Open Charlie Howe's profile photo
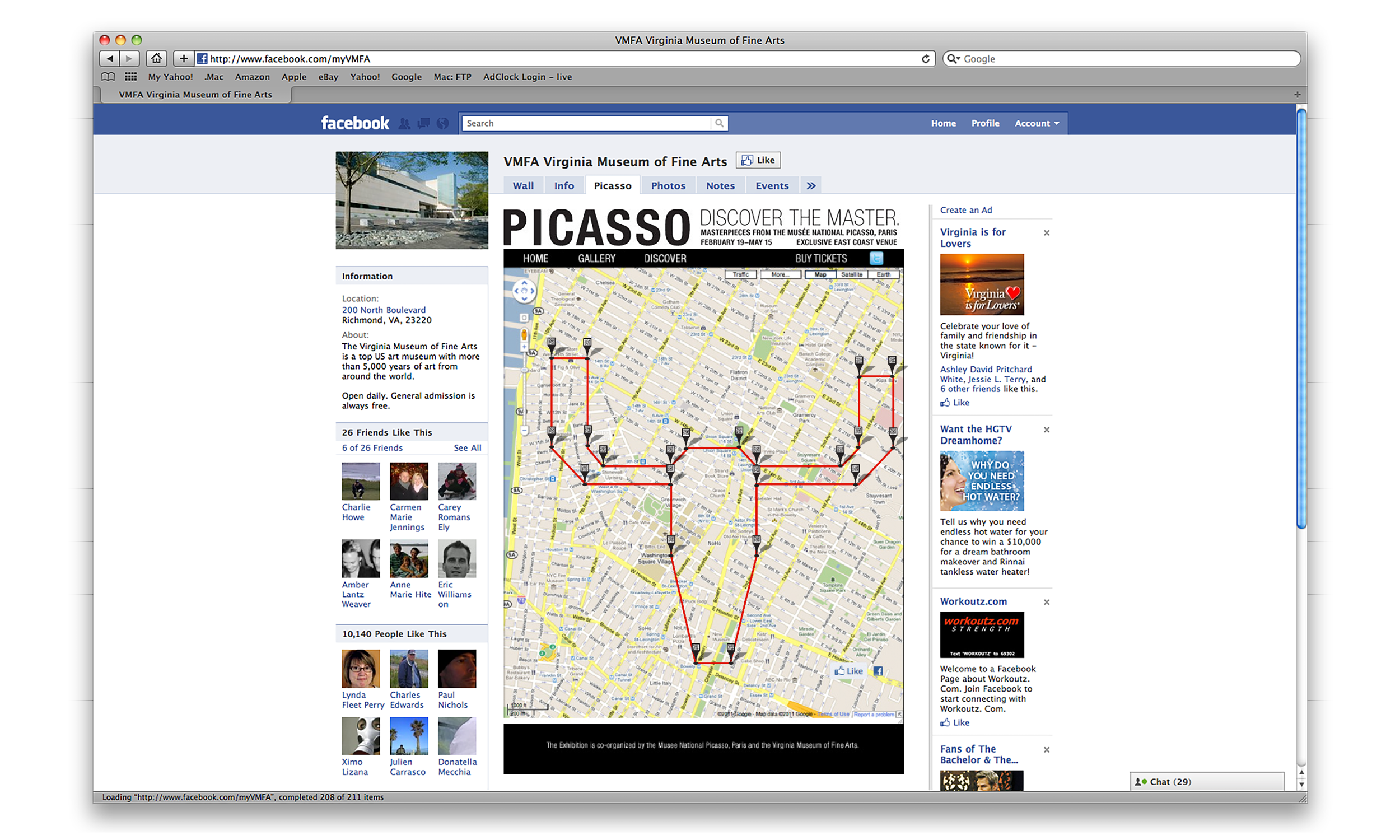 (361, 482)
